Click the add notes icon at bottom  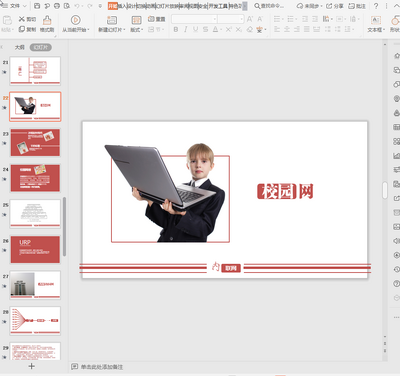click(x=74, y=367)
